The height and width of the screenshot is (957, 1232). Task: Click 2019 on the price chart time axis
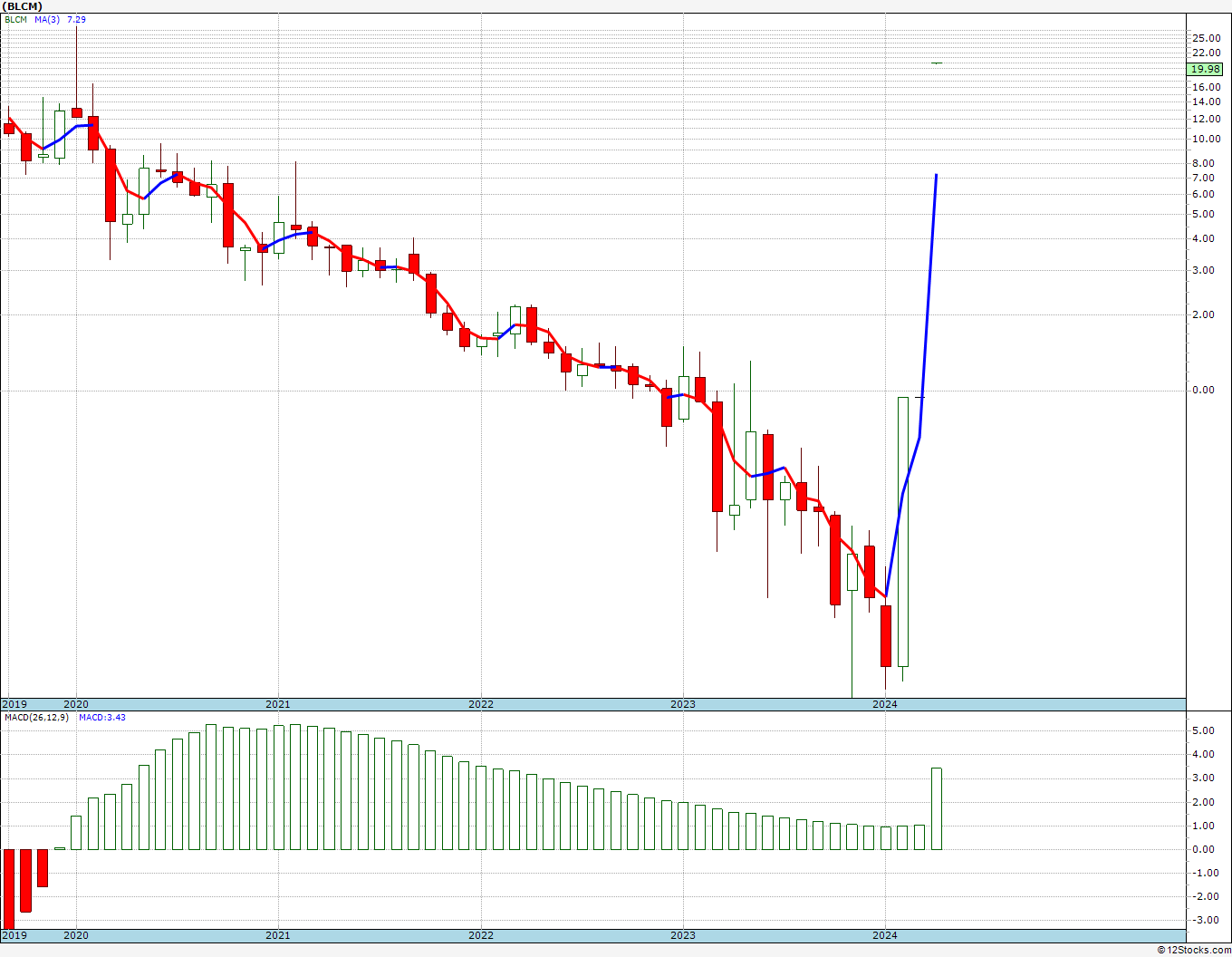point(14,704)
